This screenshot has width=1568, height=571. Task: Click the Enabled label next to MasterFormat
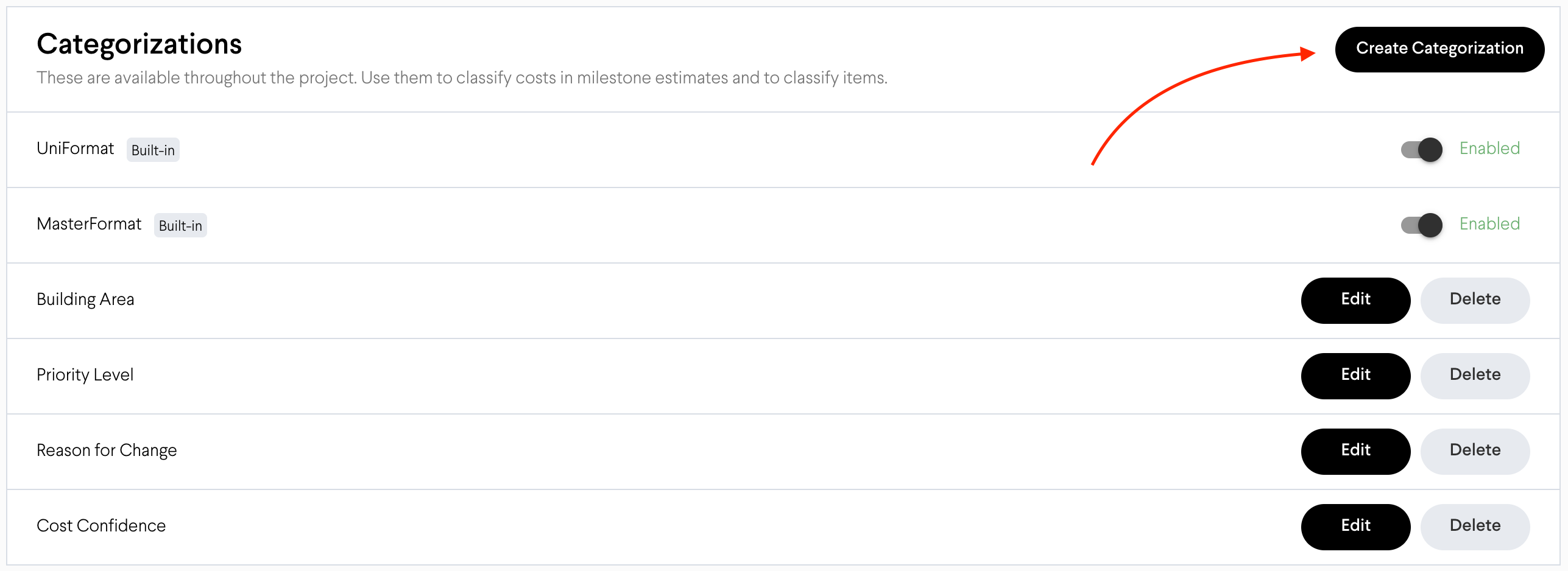pos(1489,223)
